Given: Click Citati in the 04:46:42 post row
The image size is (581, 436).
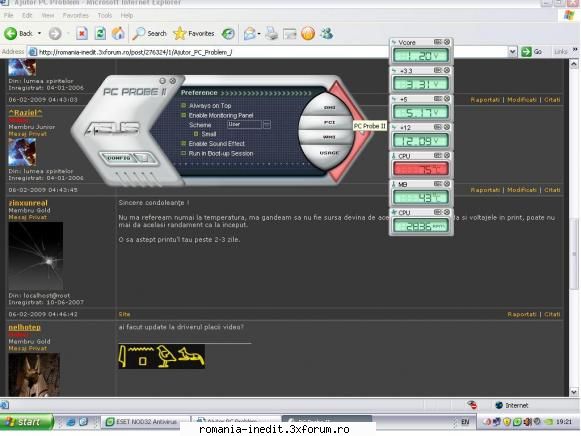Looking at the screenshot, I should pos(552,314).
